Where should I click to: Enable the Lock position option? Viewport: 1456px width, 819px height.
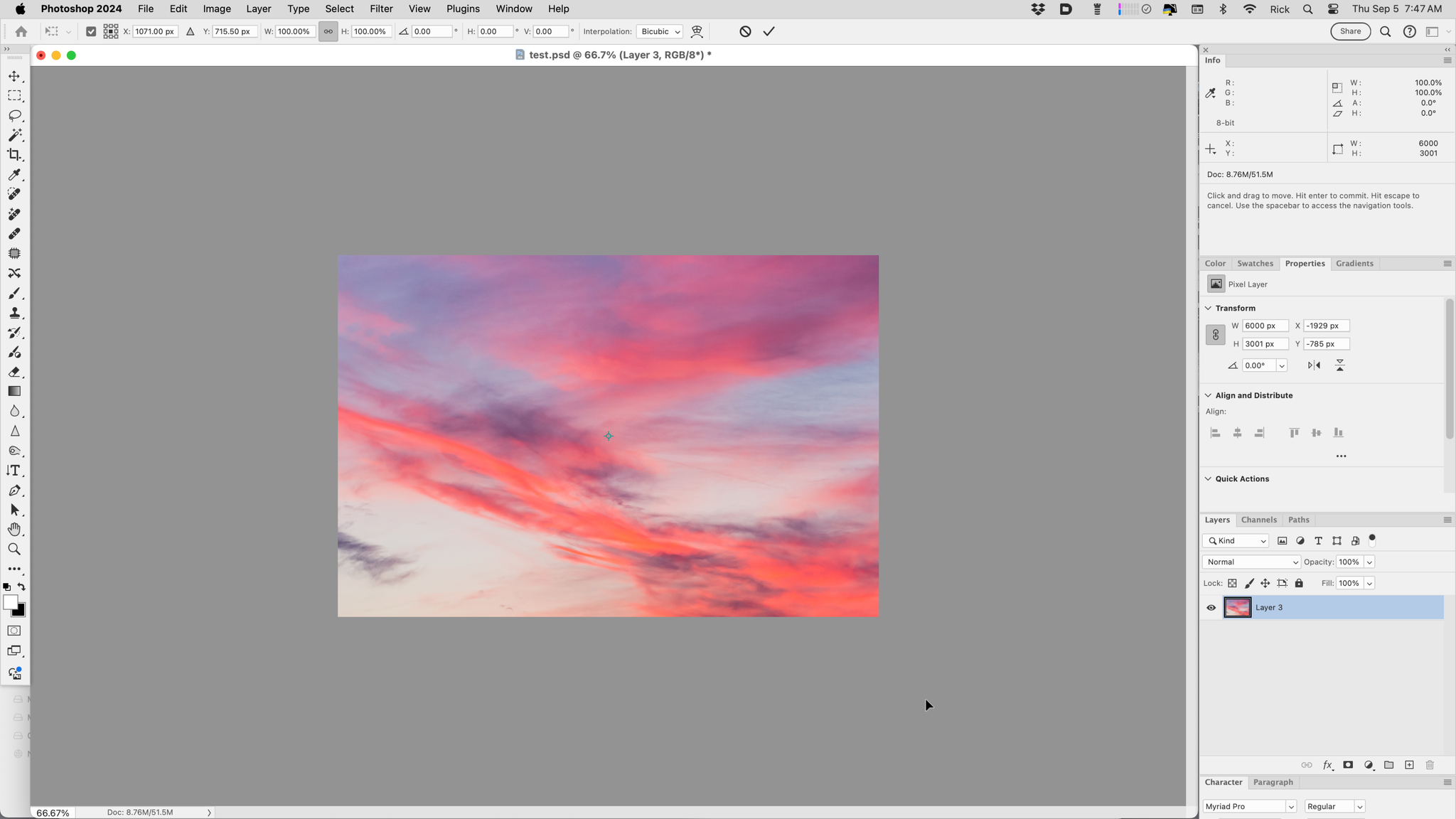[1265, 583]
